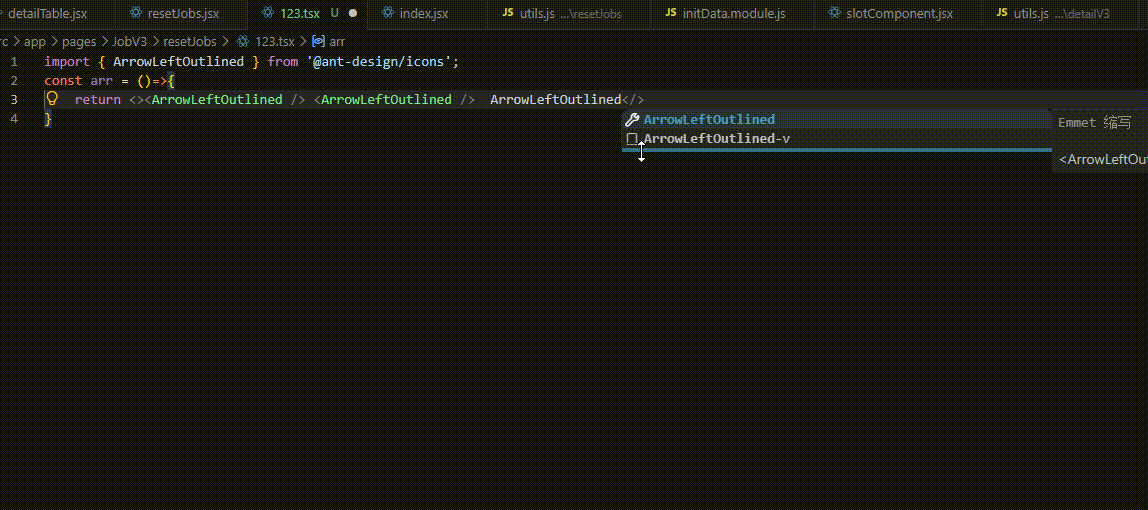The image size is (1148, 510).
Task: Click line number 2 in gutter
Action: point(13,80)
